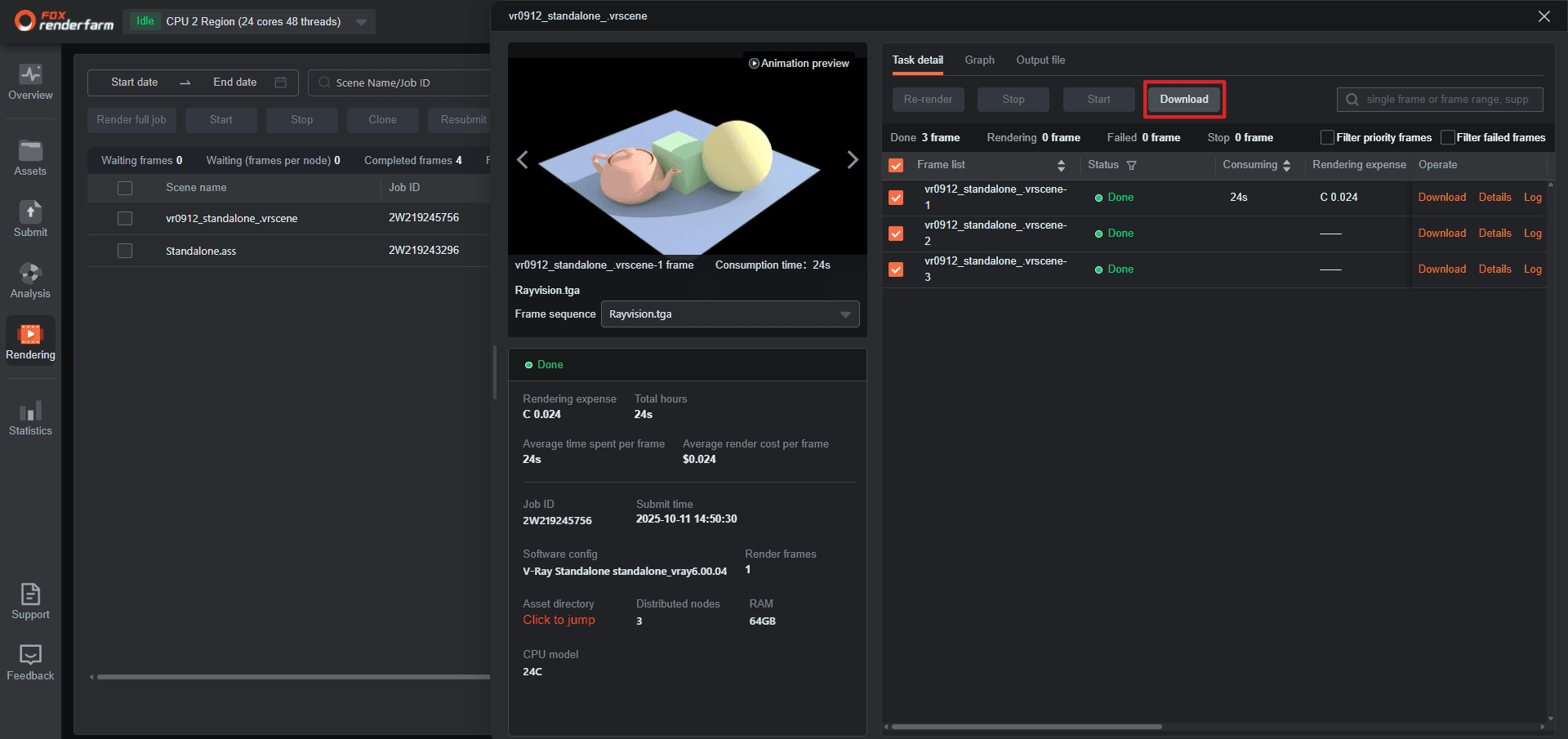The image size is (1568, 739).
Task: Open the Support sidebar icon
Action: tap(30, 602)
